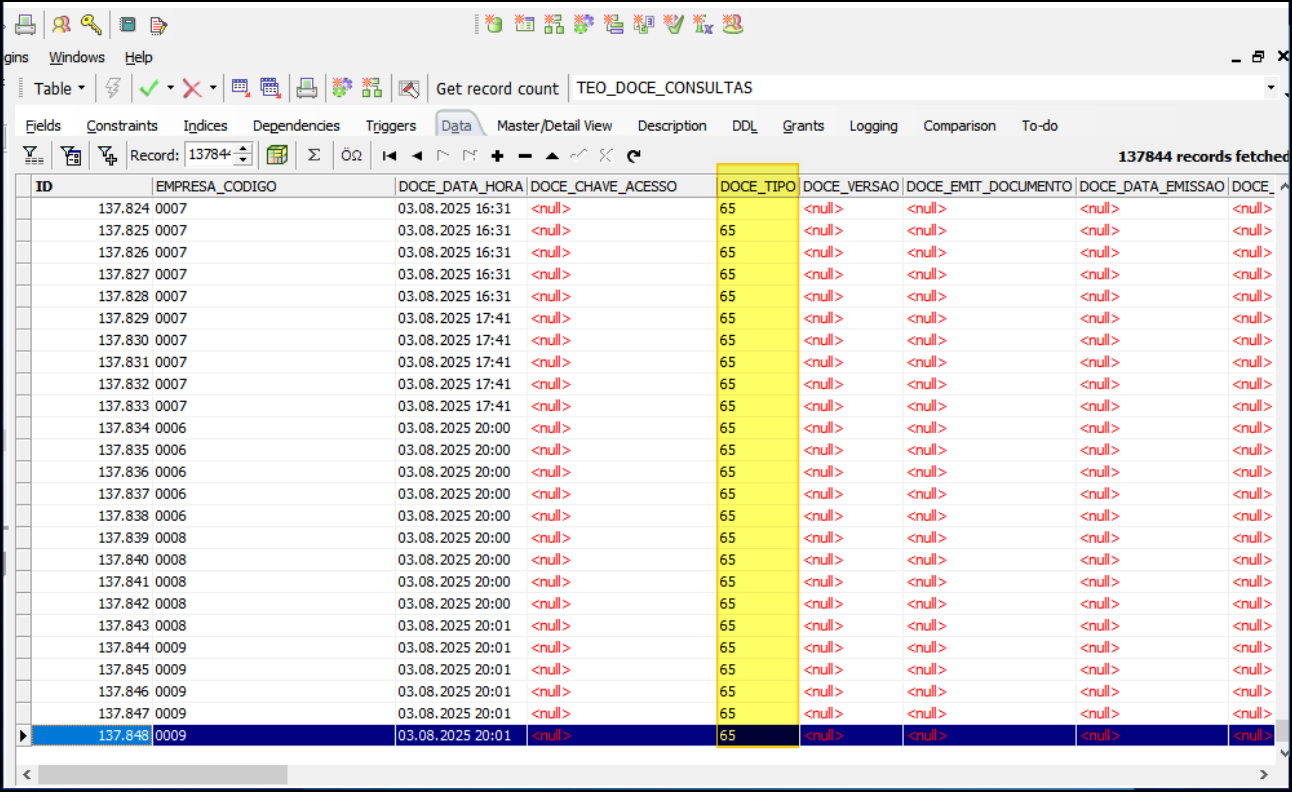Click into the Record number input field
Viewport: 1292px width, 792px height.
(209, 155)
